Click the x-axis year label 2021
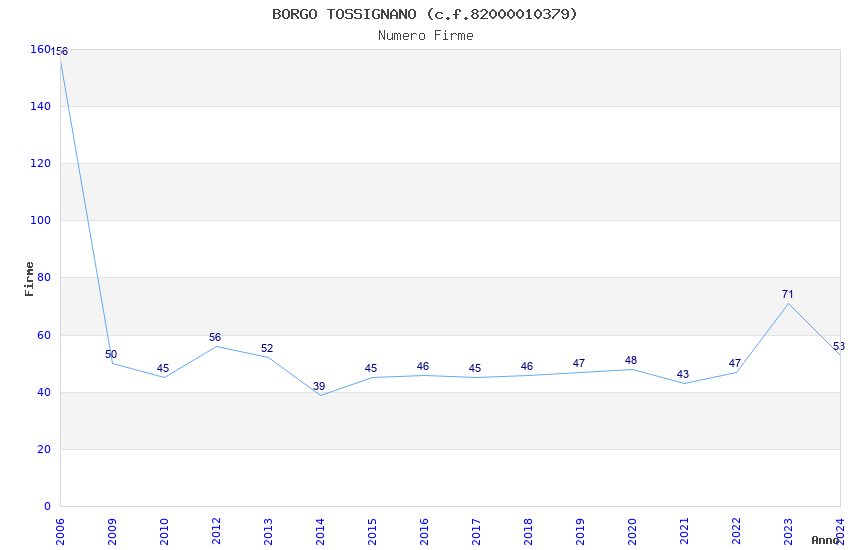850x550 pixels. (685, 532)
